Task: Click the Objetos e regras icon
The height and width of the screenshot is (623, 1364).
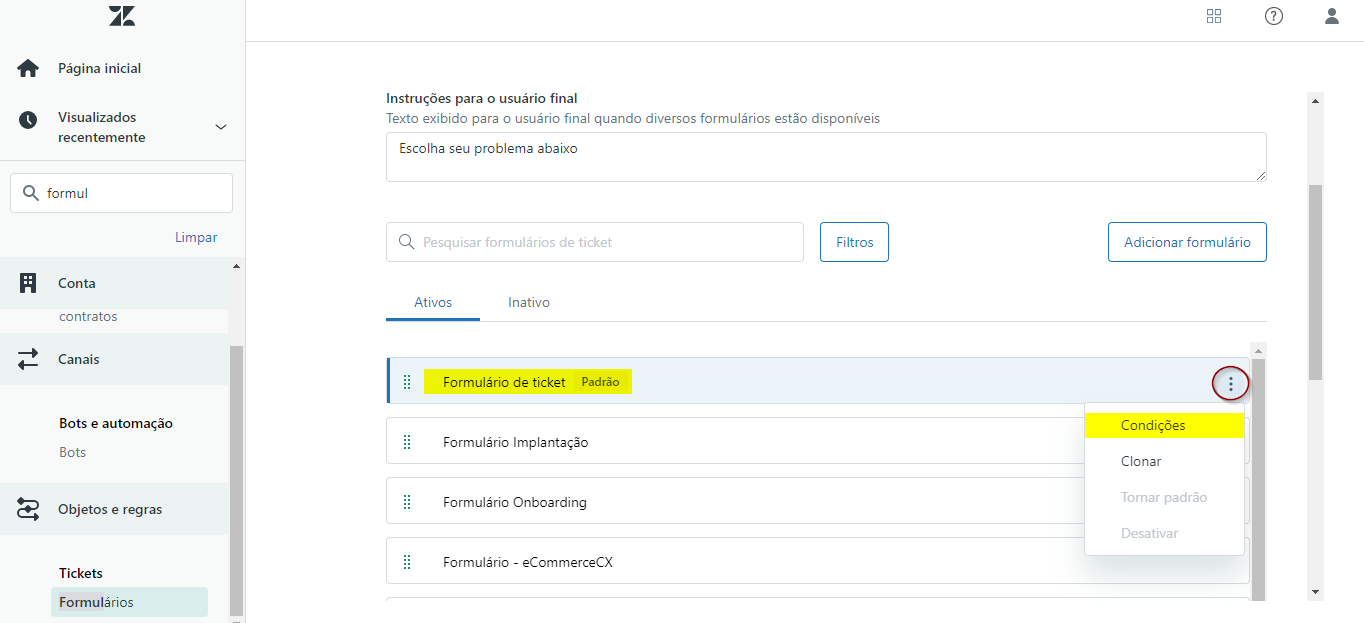Action: click(28, 509)
